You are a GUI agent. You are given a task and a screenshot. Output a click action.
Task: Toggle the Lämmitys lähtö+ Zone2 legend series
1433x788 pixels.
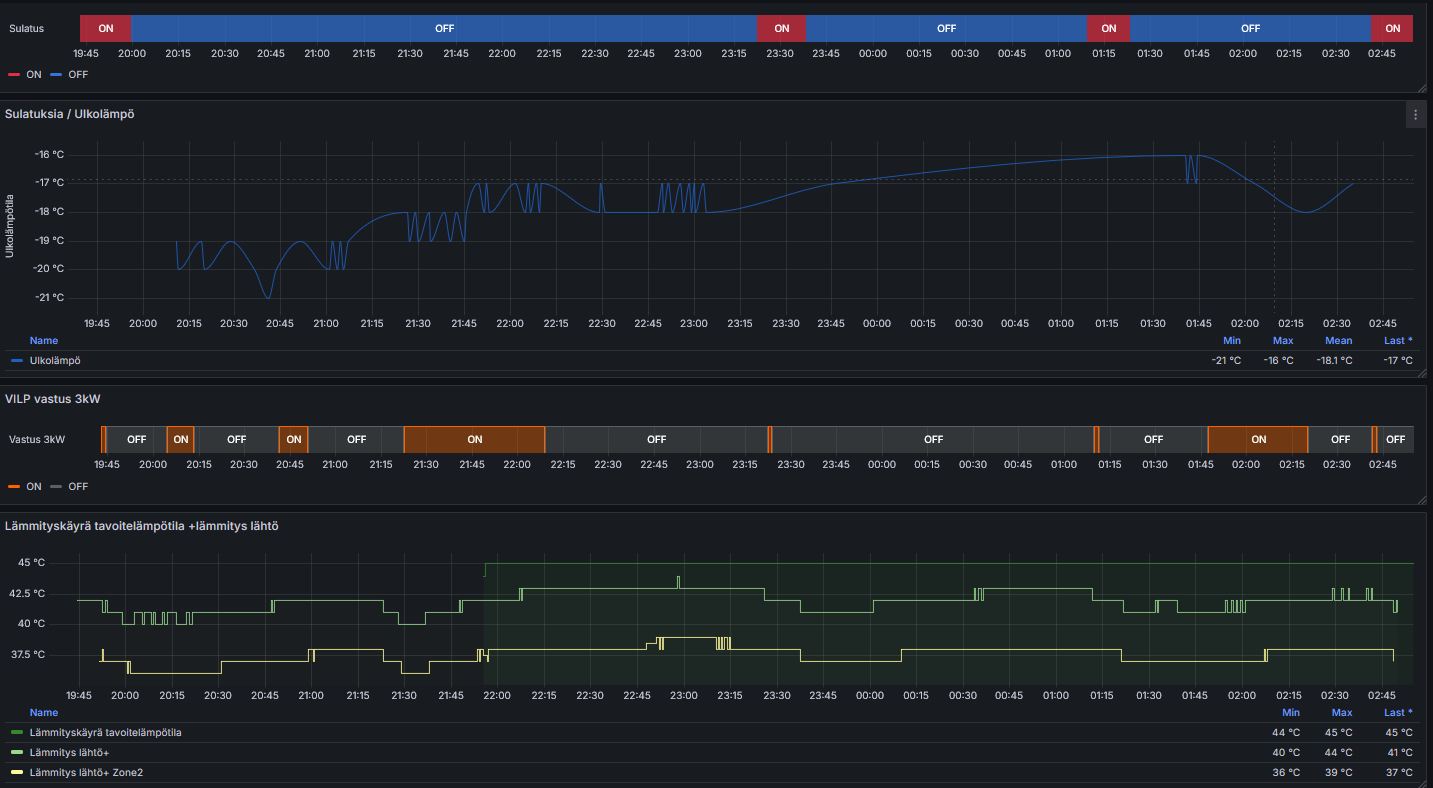[86, 772]
